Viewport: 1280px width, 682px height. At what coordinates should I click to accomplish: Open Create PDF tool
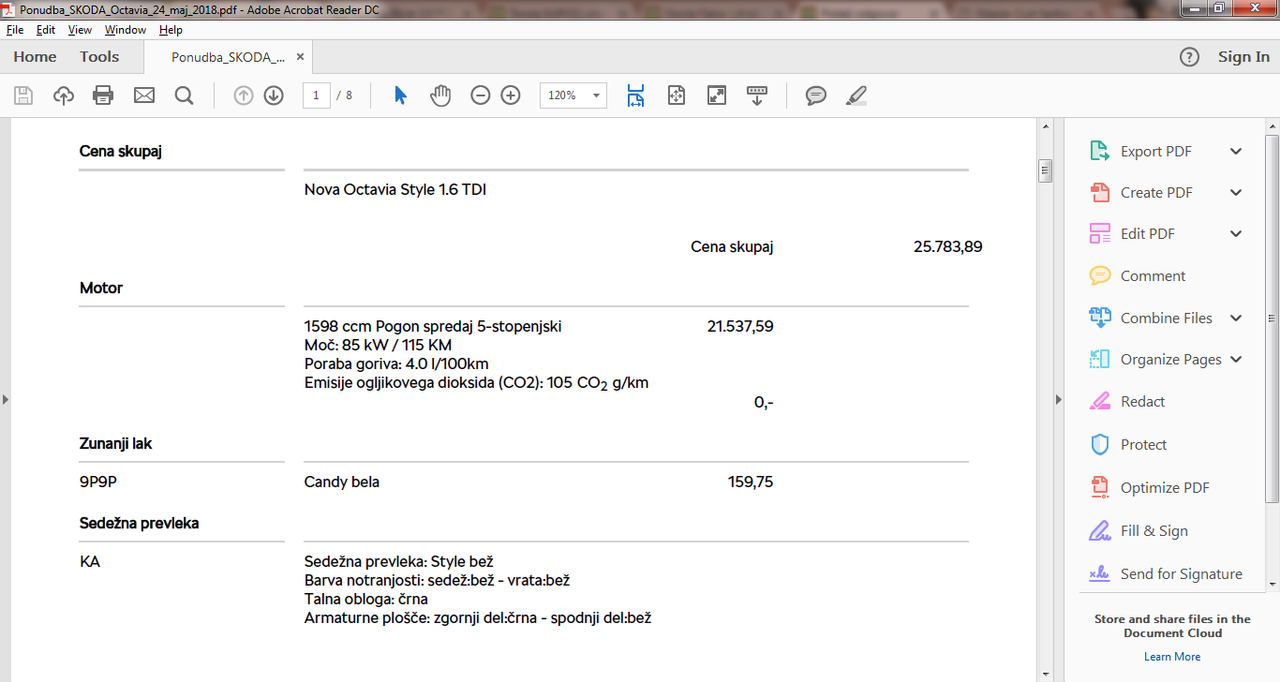tap(1155, 192)
